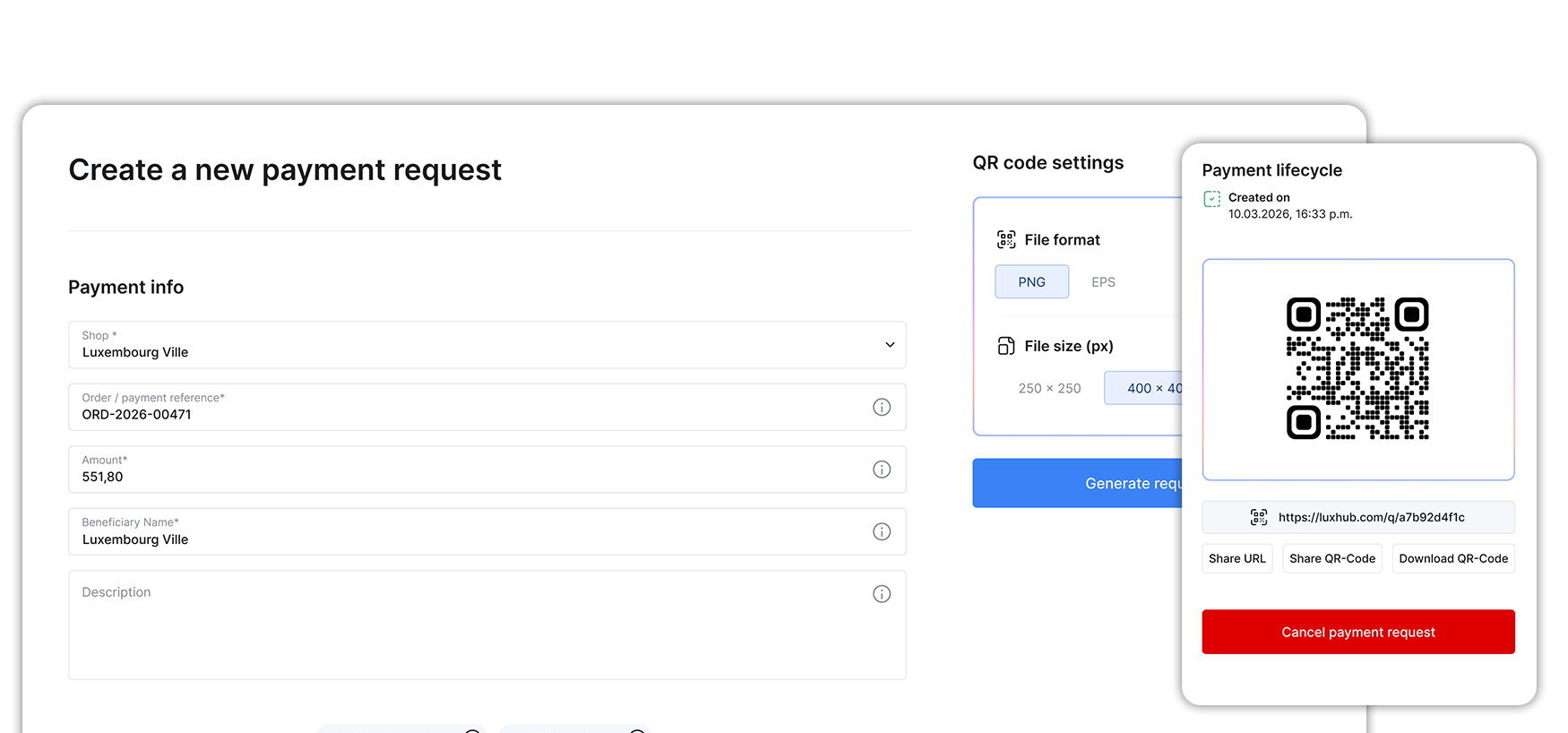Select EPS file format option
1568x733 pixels.
(1103, 281)
